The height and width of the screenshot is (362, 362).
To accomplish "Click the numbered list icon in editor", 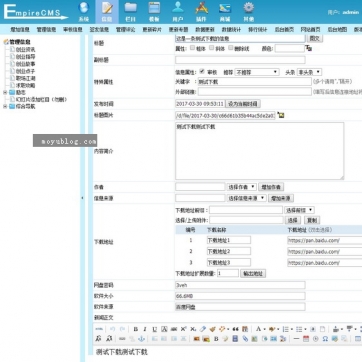I will pyautogui.click(x=286, y=329).
